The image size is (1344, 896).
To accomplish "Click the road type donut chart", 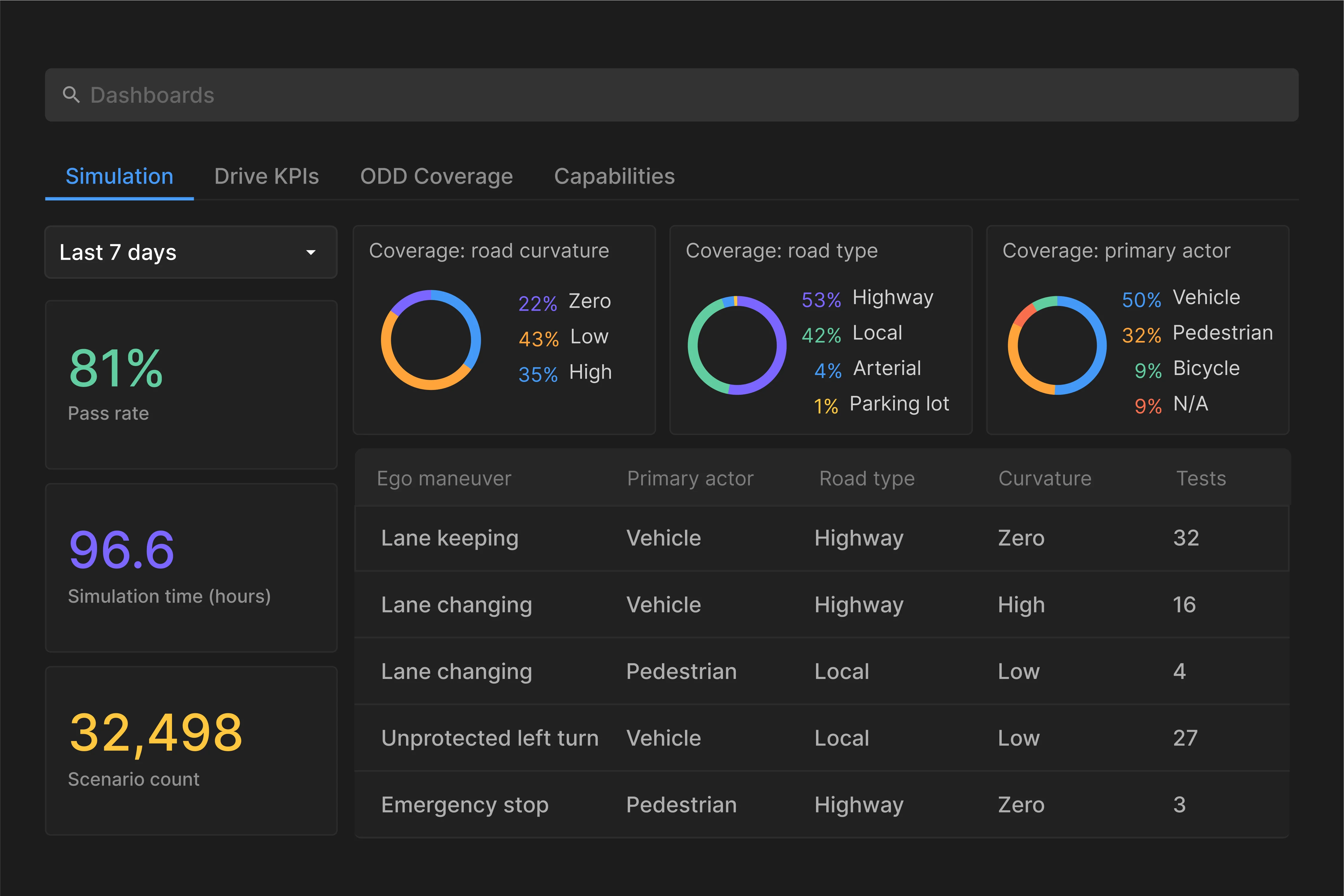I will coord(737,345).
